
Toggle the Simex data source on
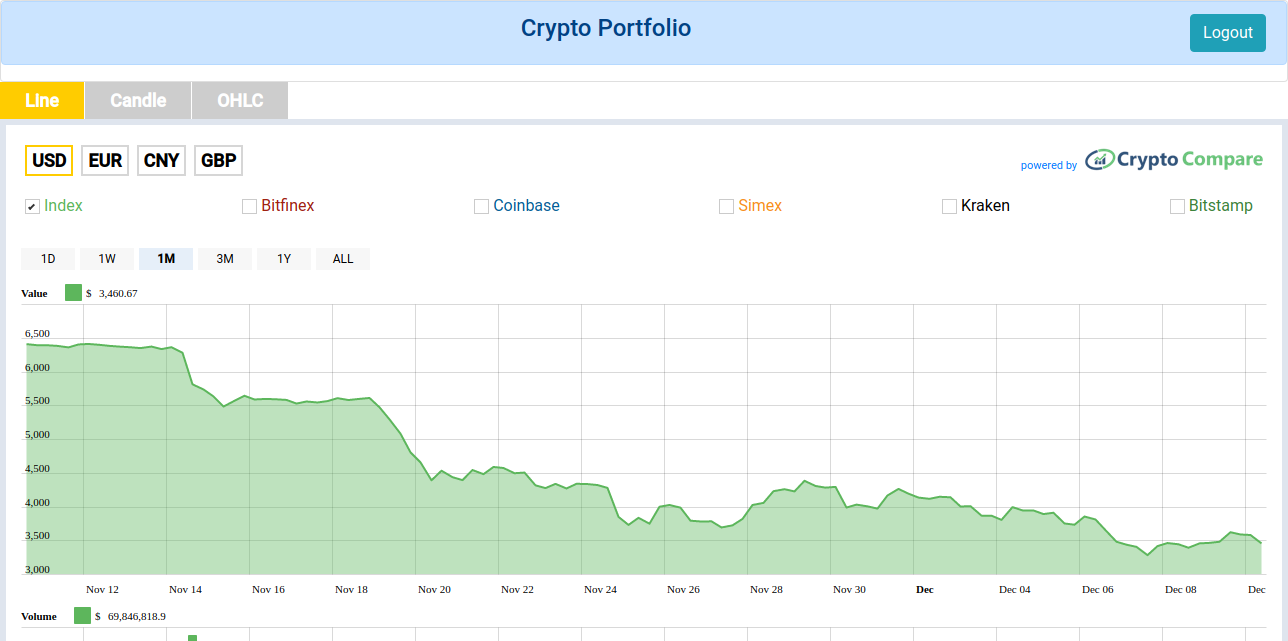725,206
